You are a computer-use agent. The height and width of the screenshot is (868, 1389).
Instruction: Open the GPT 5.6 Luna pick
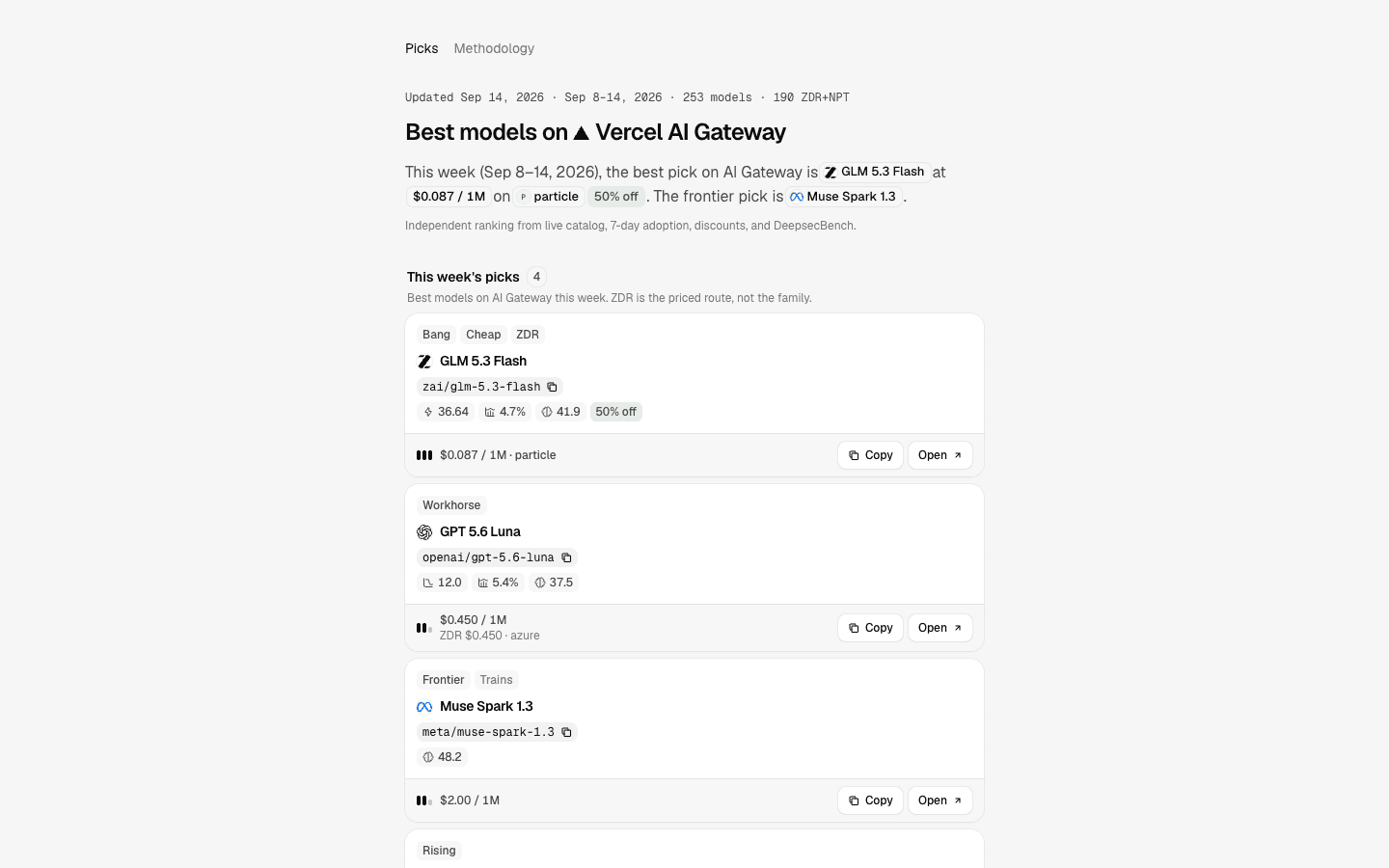click(940, 628)
